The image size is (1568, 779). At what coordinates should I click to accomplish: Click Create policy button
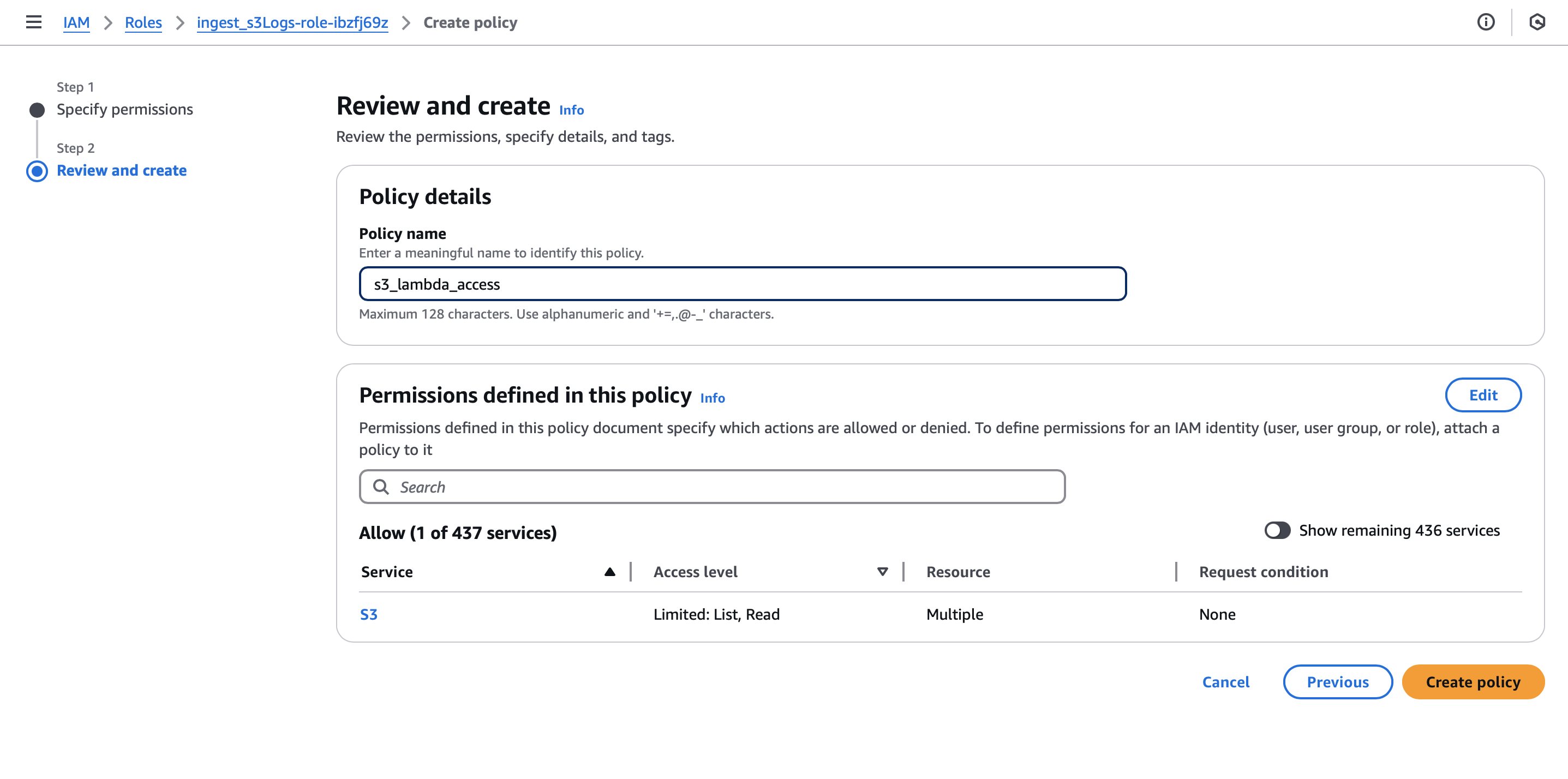(x=1473, y=682)
